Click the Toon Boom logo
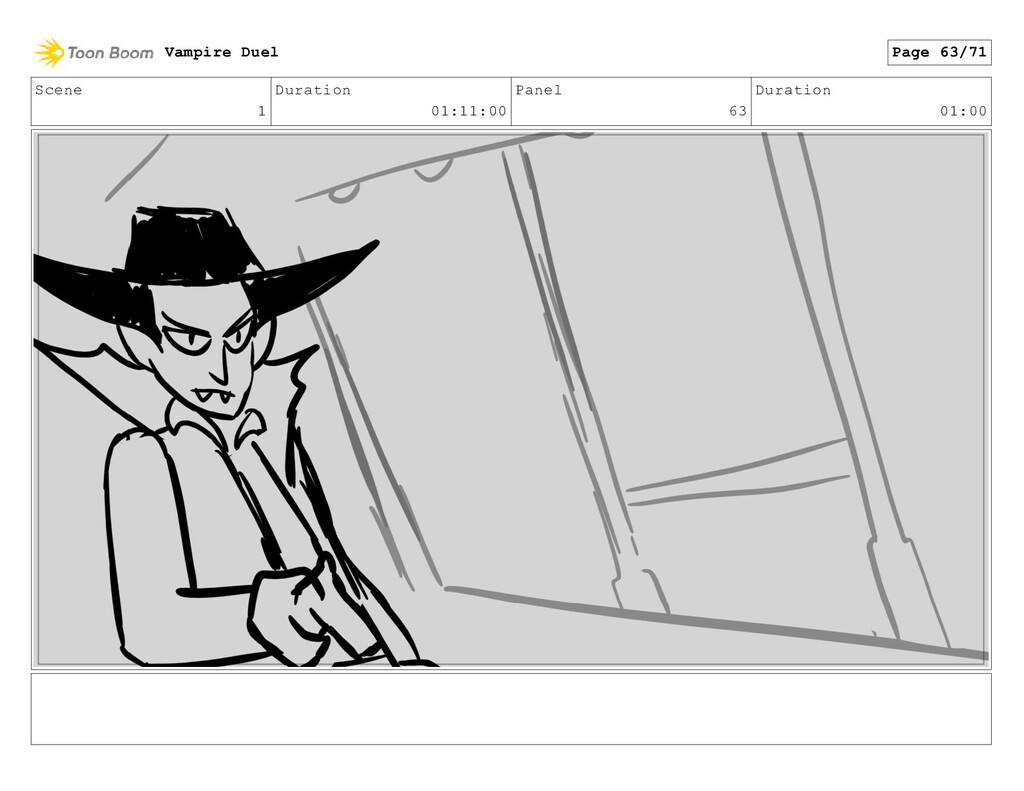This screenshot has height=791, width=1024. point(94,53)
